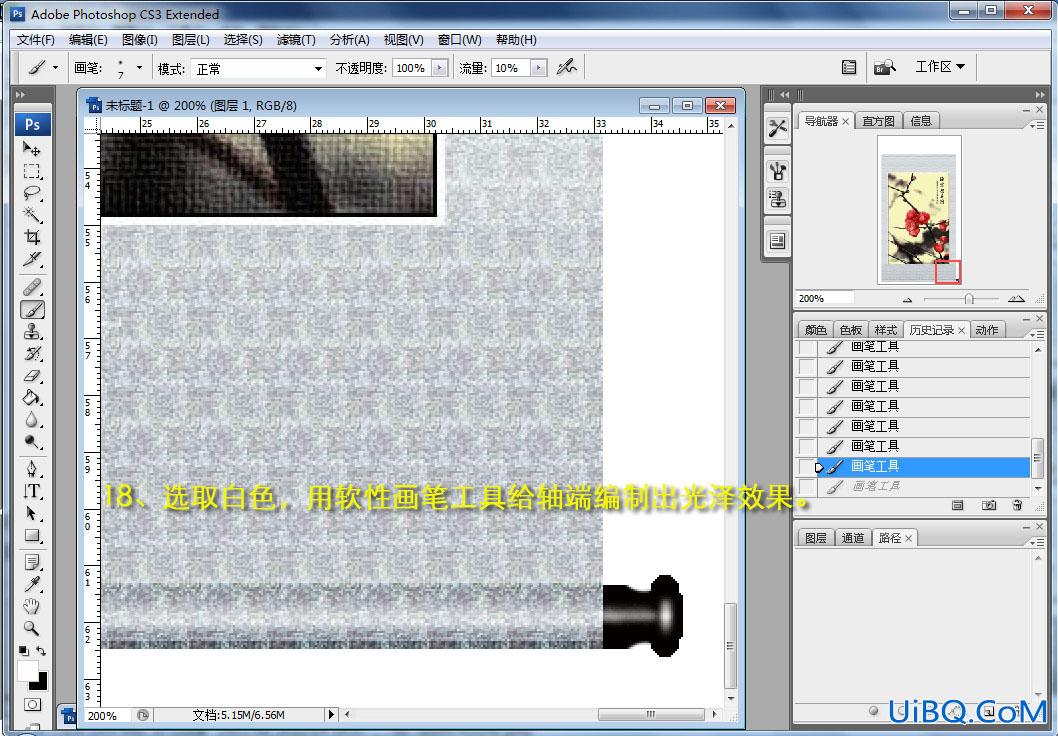Select the Type tool
The image size is (1058, 736).
[x=32, y=491]
